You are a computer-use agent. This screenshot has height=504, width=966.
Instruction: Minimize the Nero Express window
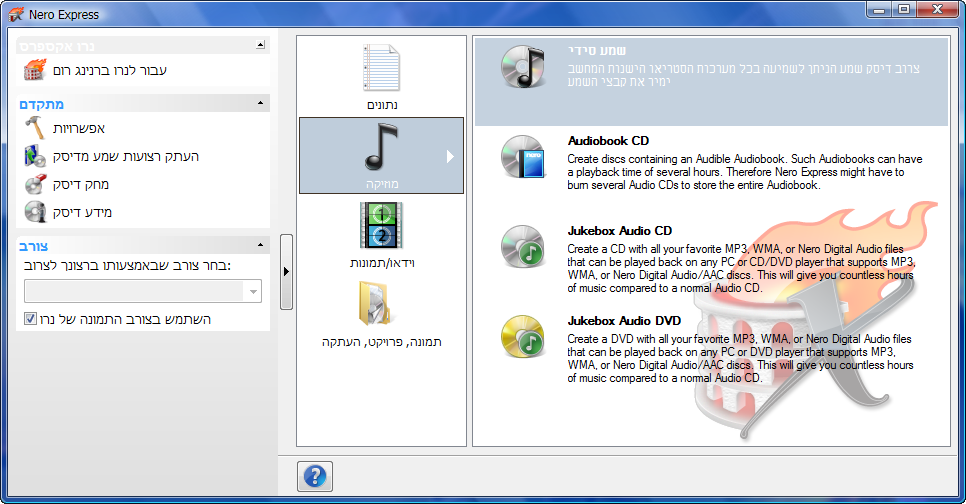coord(879,9)
